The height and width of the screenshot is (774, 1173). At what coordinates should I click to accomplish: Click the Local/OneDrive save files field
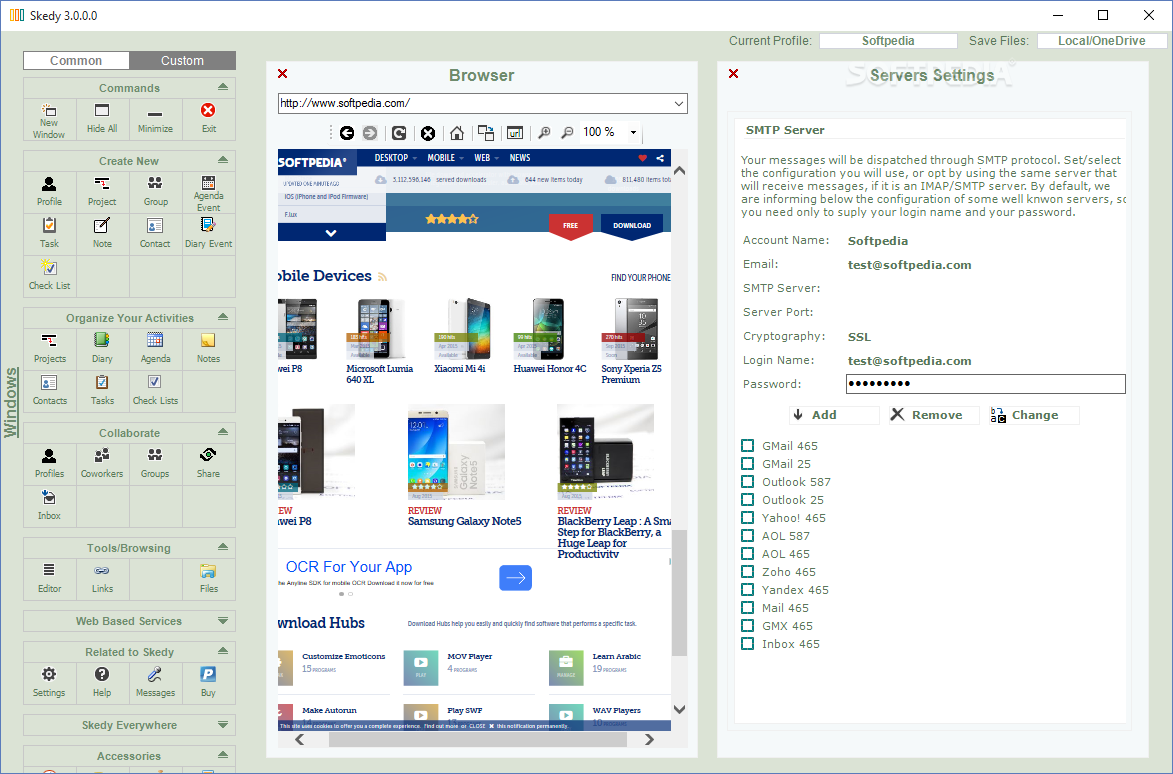[1101, 41]
